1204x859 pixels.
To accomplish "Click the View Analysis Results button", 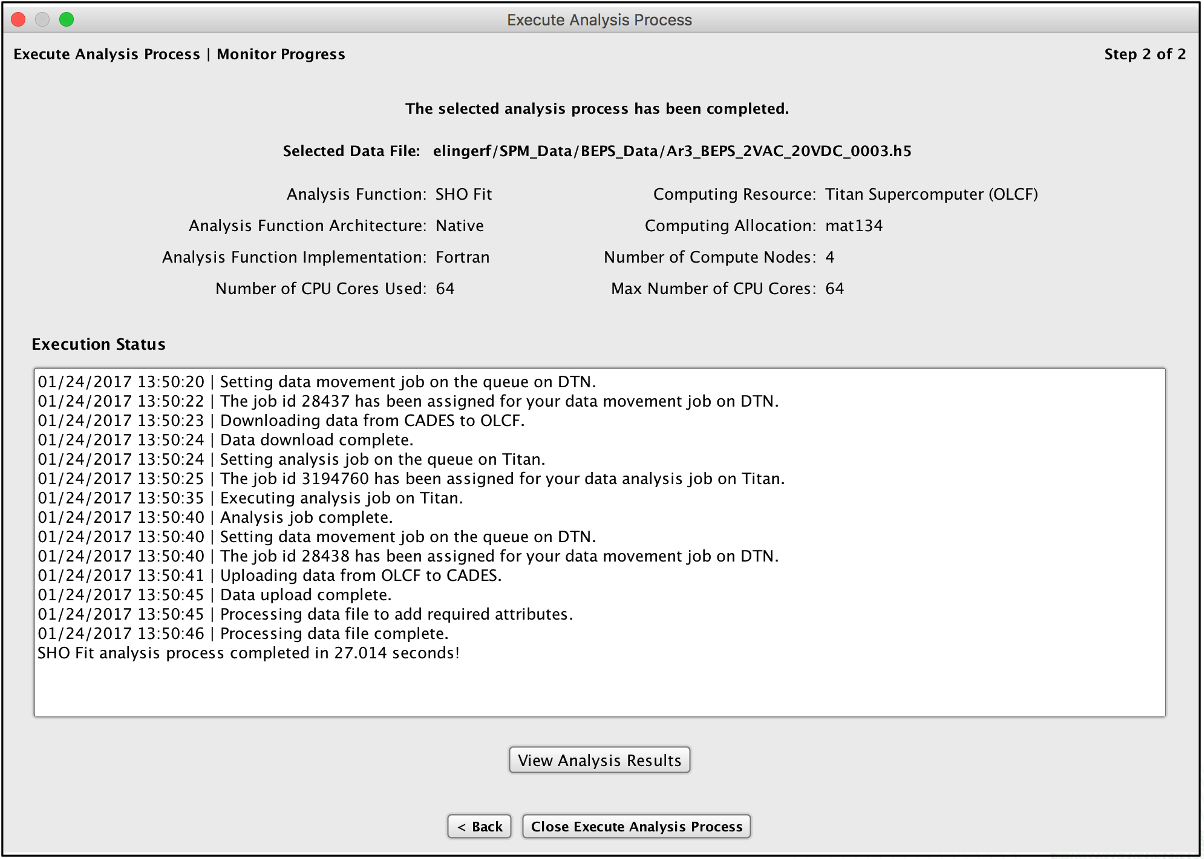I will coord(599,760).
